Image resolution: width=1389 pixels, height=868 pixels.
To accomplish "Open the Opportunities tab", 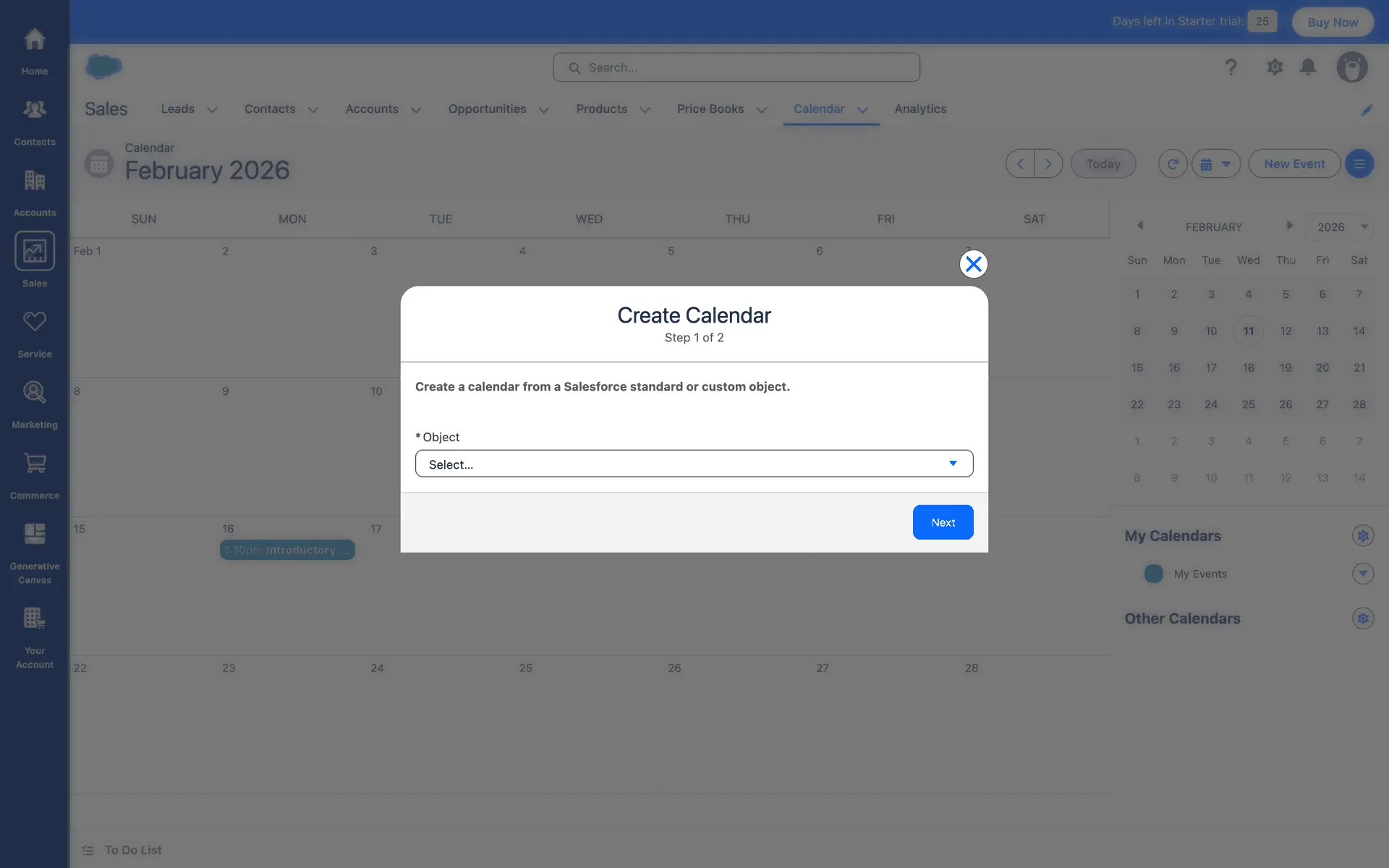I will (487, 109).
